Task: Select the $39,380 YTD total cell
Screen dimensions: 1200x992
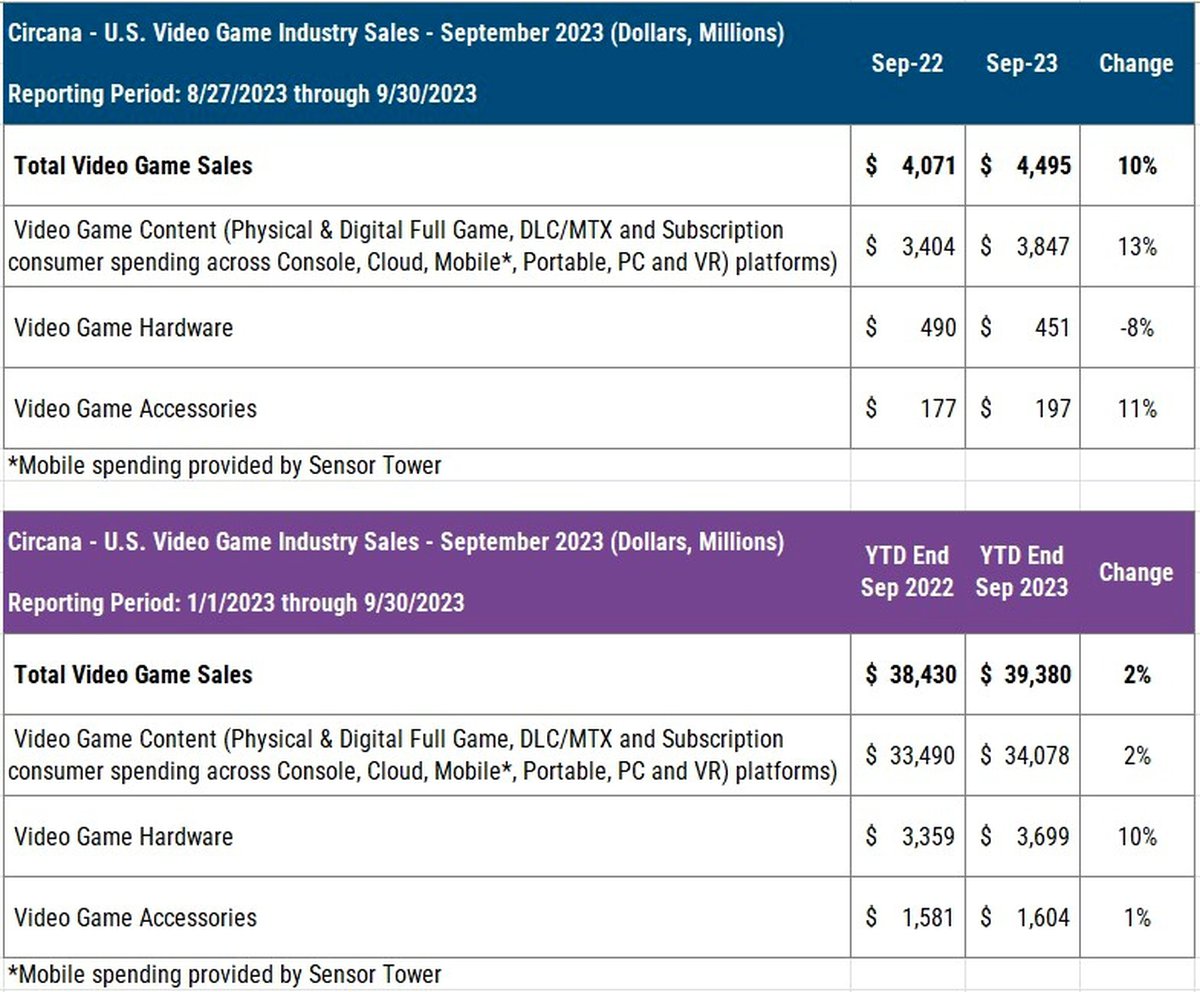Action: (1023, 674)
